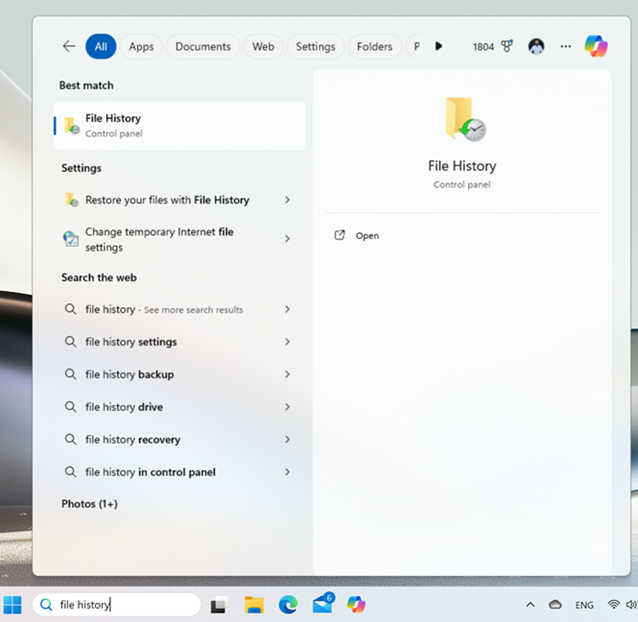Click the File History title in preview pane
The width and height of the screenshot is (638, 622).
[x=462, y=166]
